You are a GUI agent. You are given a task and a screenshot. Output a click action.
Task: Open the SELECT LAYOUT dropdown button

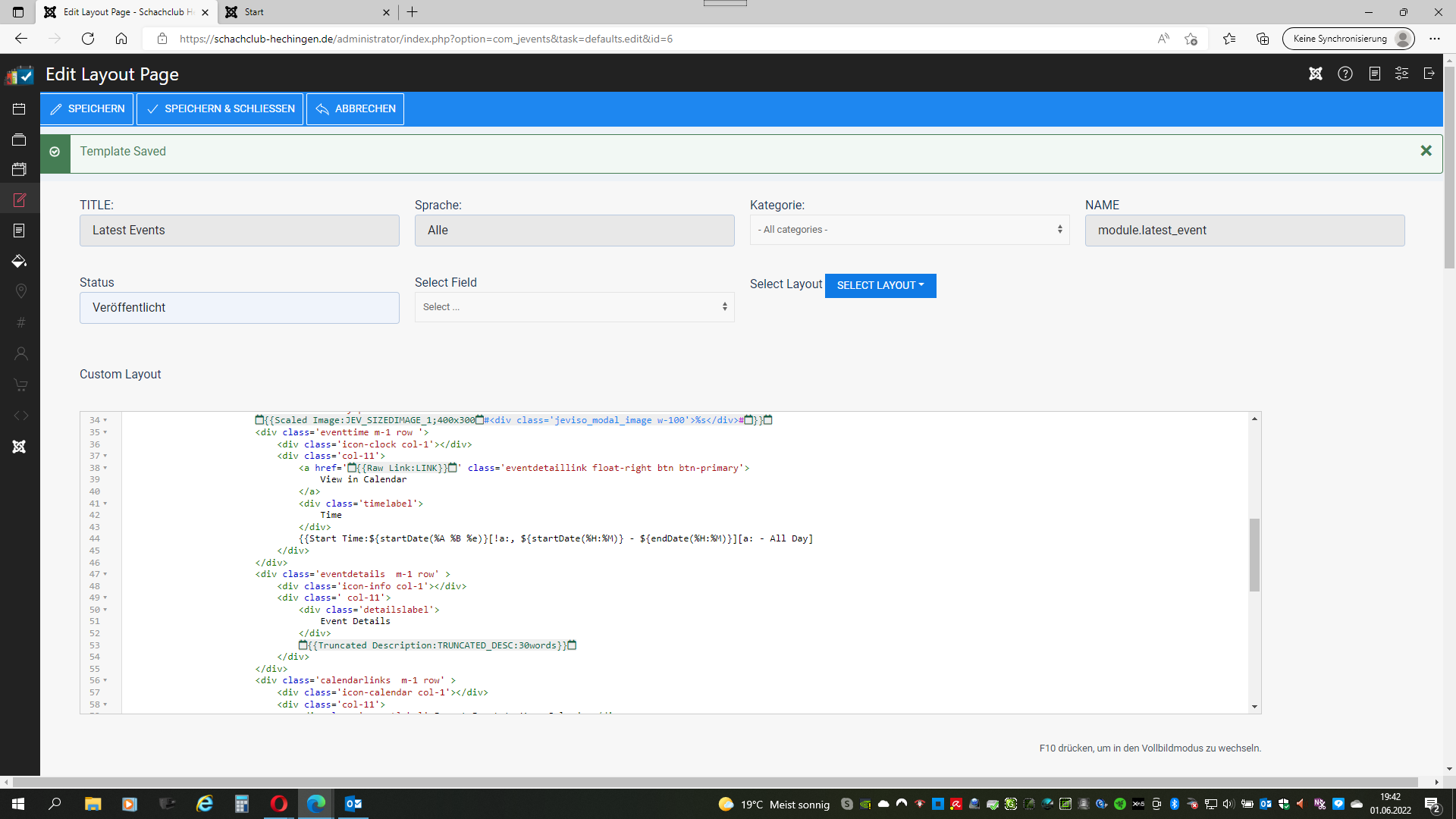pos(880,286)
